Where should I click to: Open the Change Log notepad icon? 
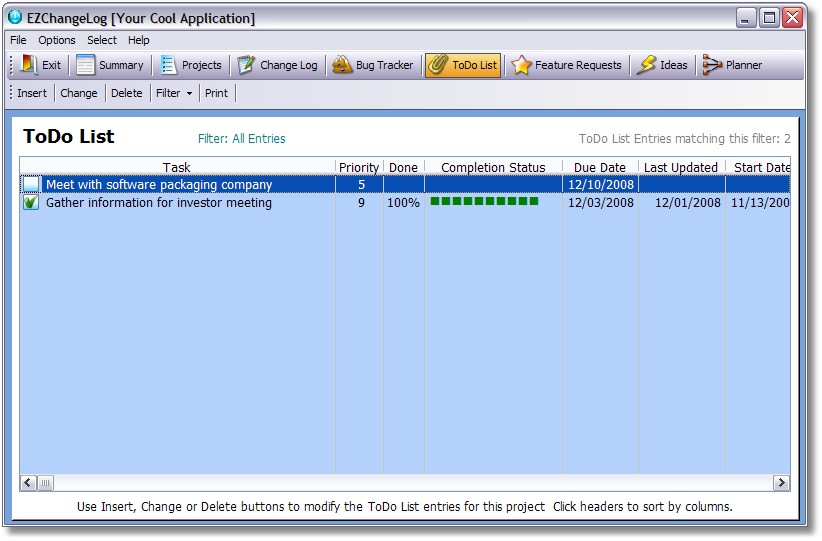245,65
